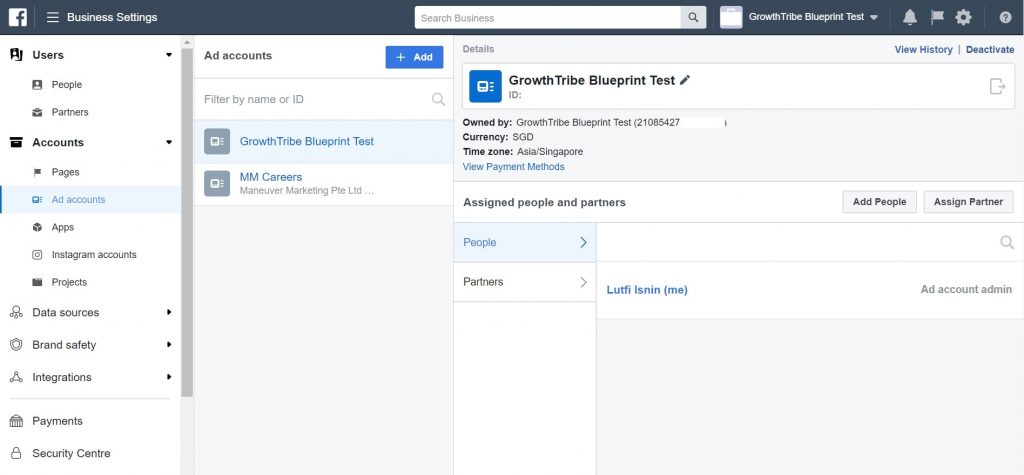Viewport: 1024px width, 475px height.
Task: Expand the Data sources section arrow
Action: [169, 312]
